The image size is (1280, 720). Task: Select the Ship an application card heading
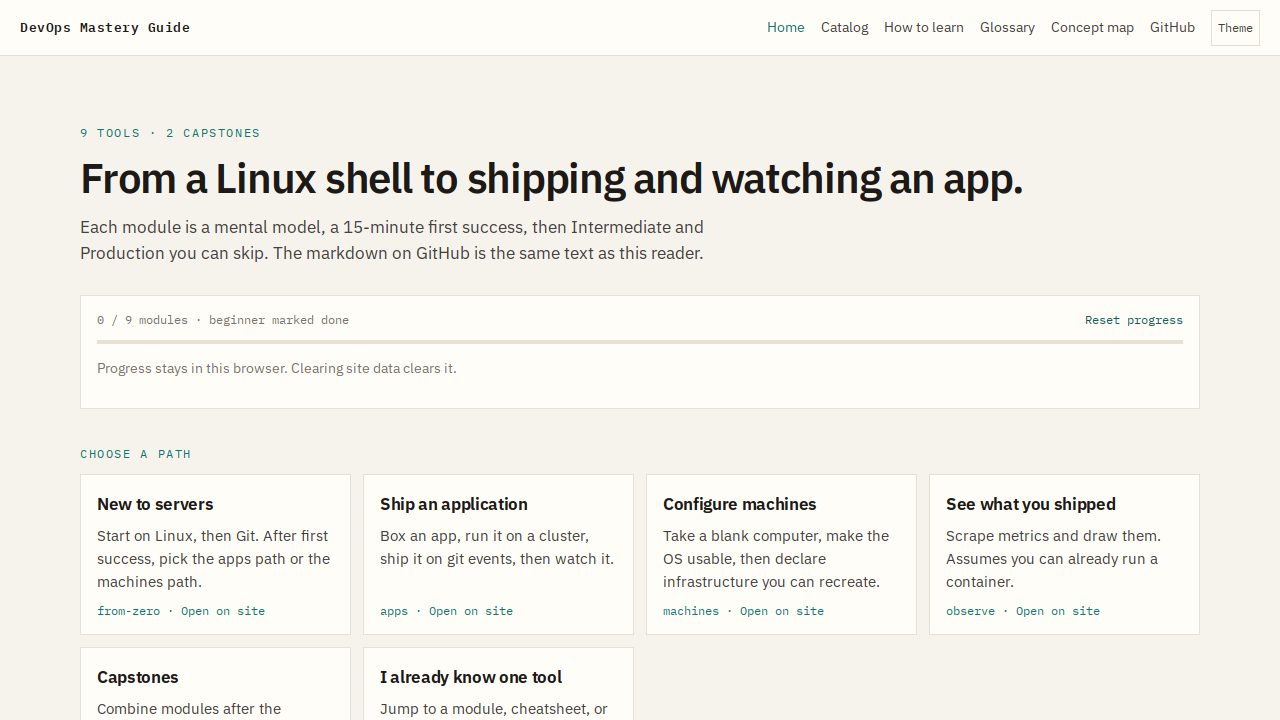click(x=454, y=504)
